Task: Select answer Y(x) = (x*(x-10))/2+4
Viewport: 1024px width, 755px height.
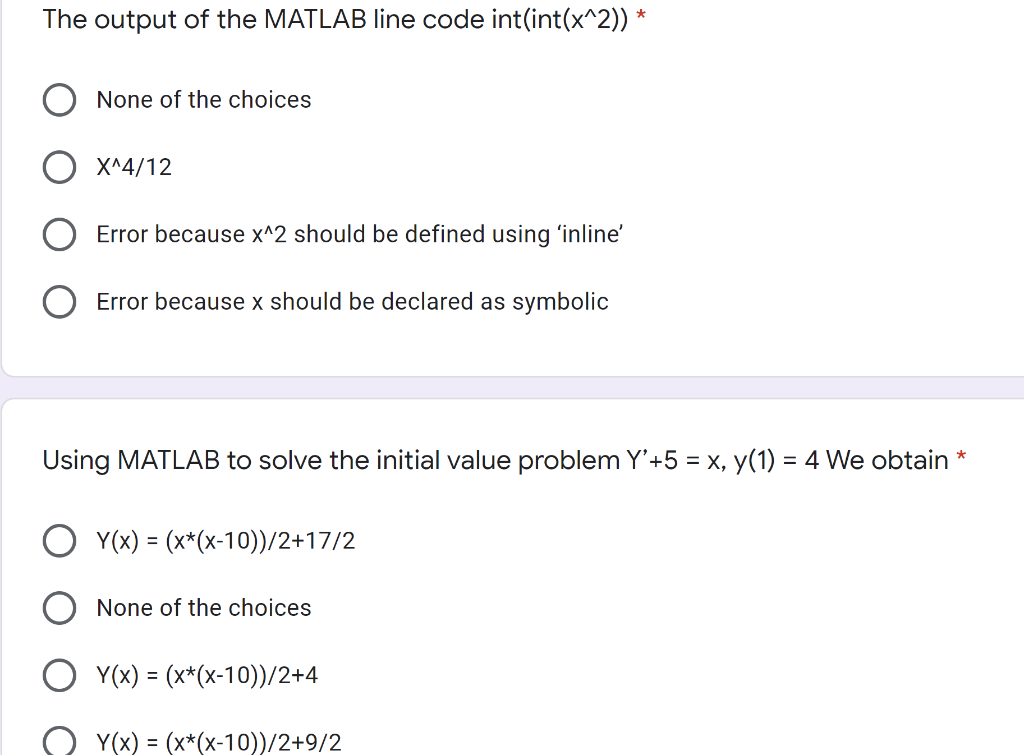Action: pyautogui.click(x=60, y=675)
